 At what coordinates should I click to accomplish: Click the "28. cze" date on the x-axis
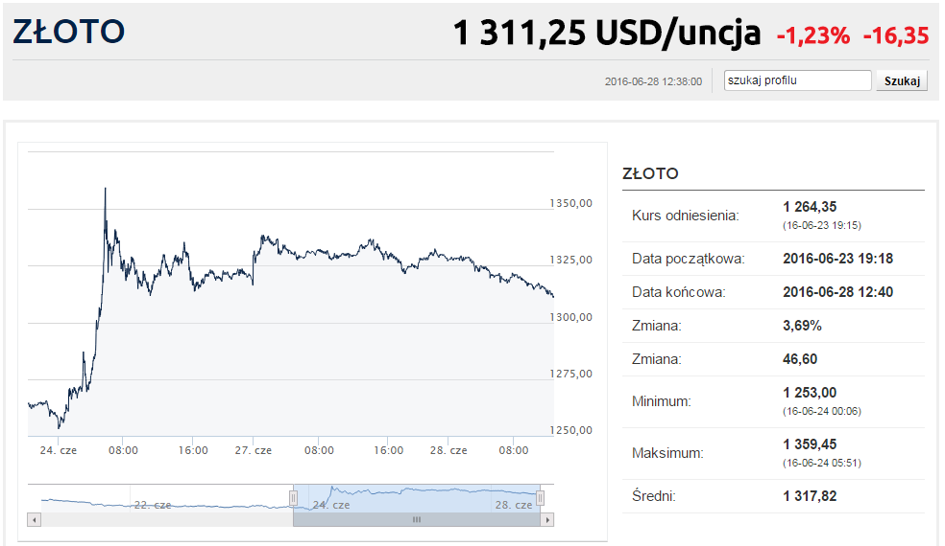[x=448, y=450]
